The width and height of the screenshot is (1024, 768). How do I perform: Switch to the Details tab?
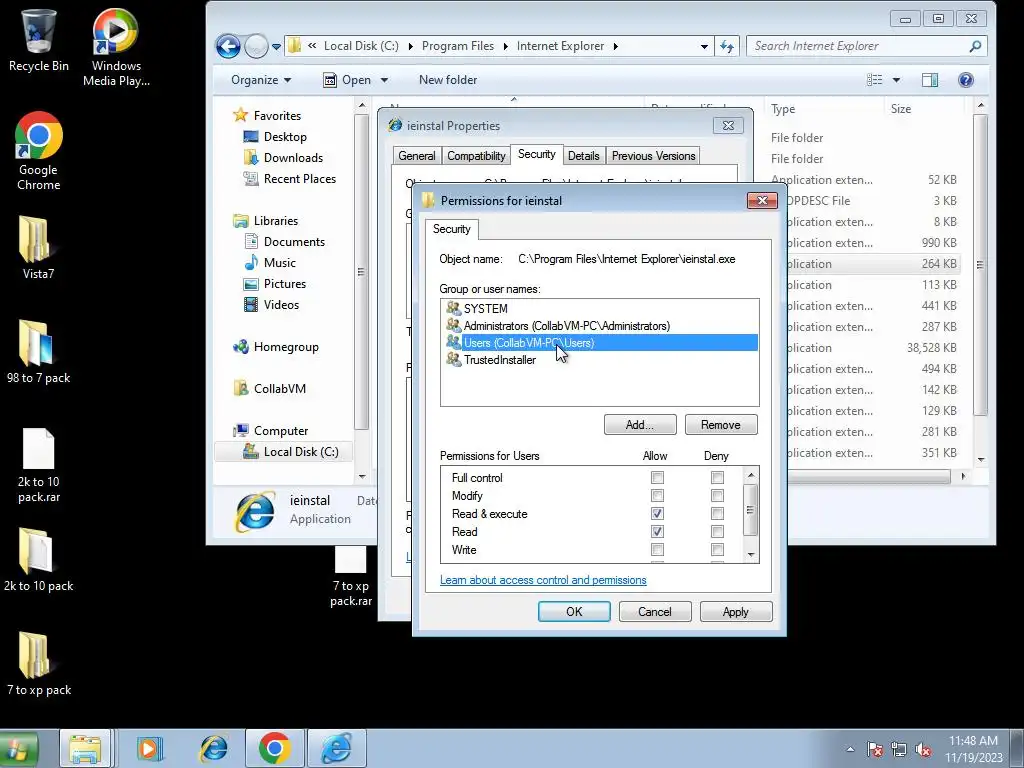(583, 156)
